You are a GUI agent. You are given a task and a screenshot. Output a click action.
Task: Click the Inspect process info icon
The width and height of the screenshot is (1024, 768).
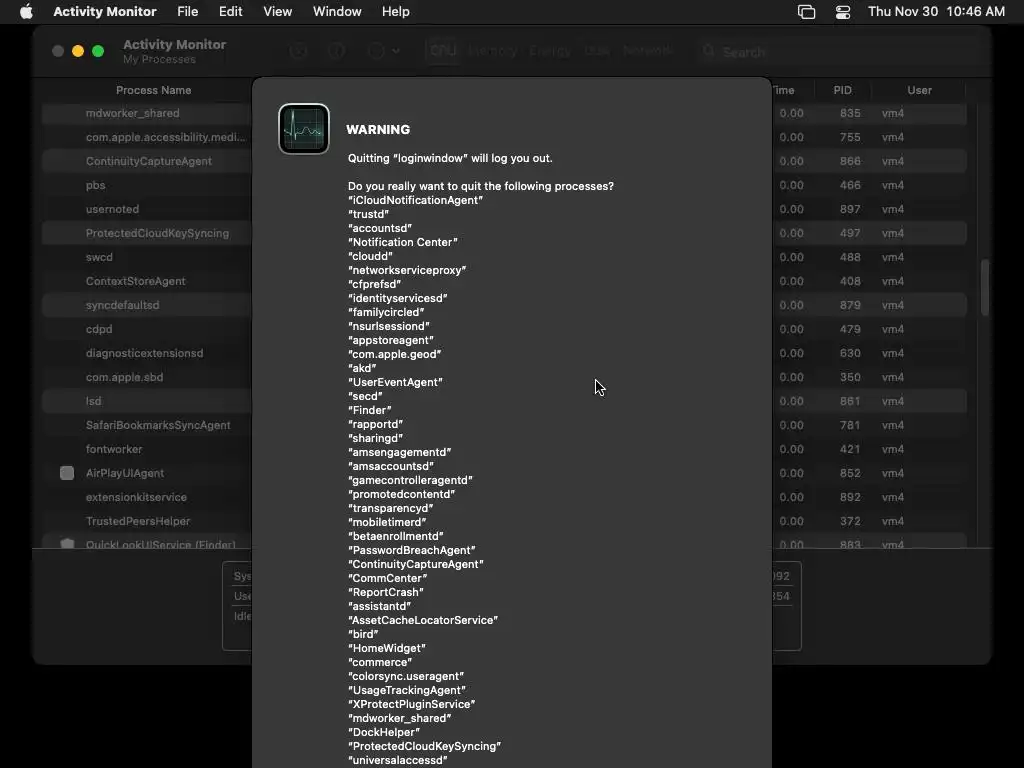point(336,51)
